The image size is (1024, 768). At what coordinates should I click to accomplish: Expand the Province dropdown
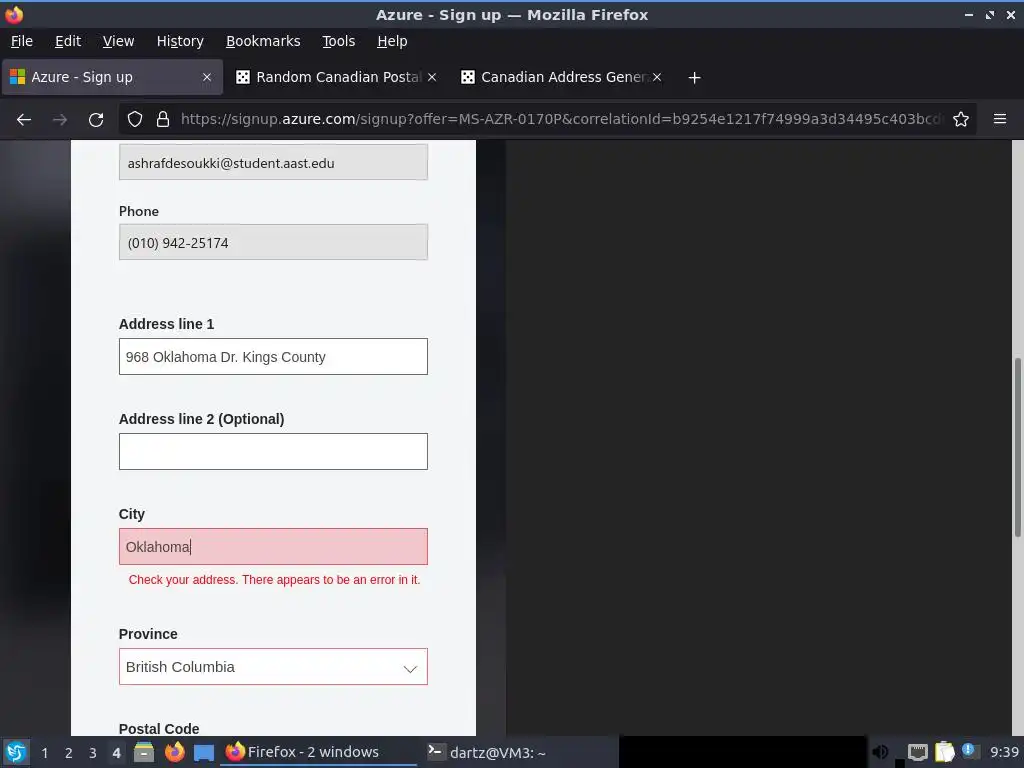273,667
